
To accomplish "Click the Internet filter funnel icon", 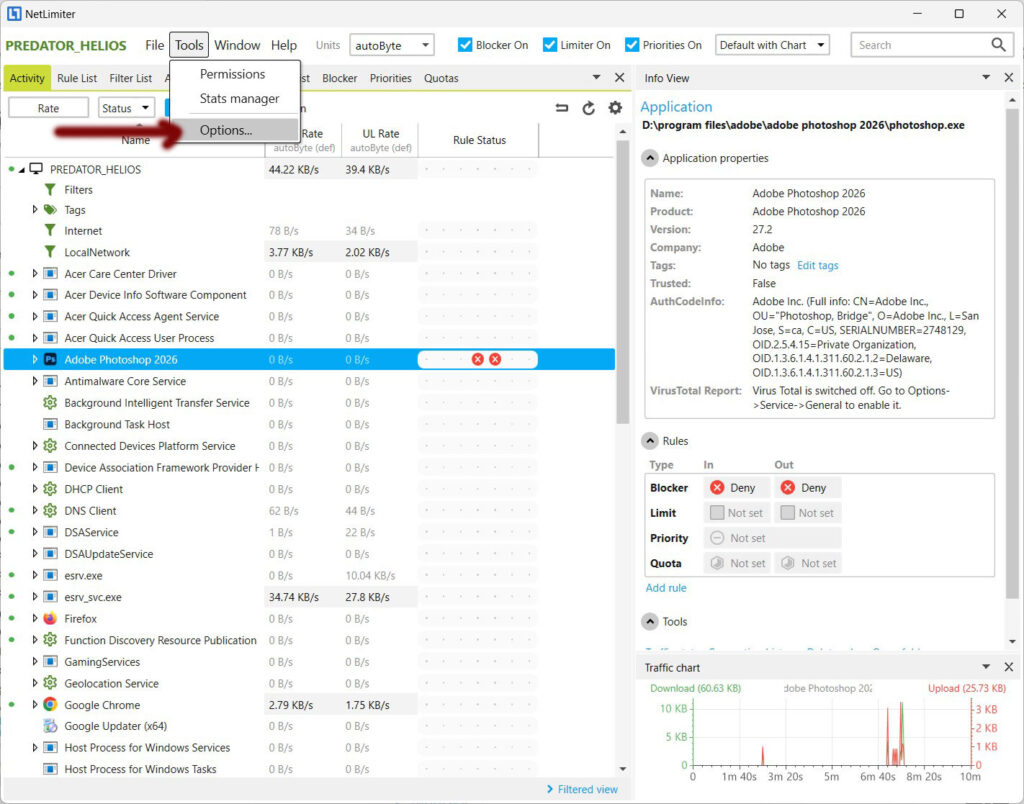I will coord(50,231).
